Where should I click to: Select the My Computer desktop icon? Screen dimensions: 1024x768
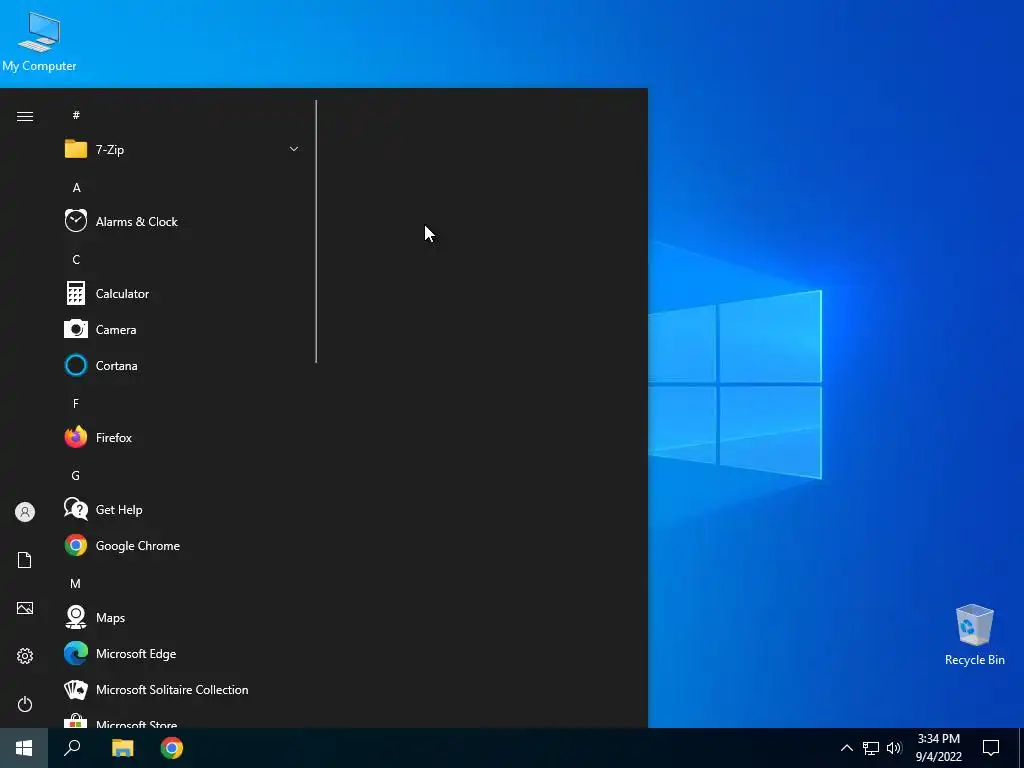point(39,41)
